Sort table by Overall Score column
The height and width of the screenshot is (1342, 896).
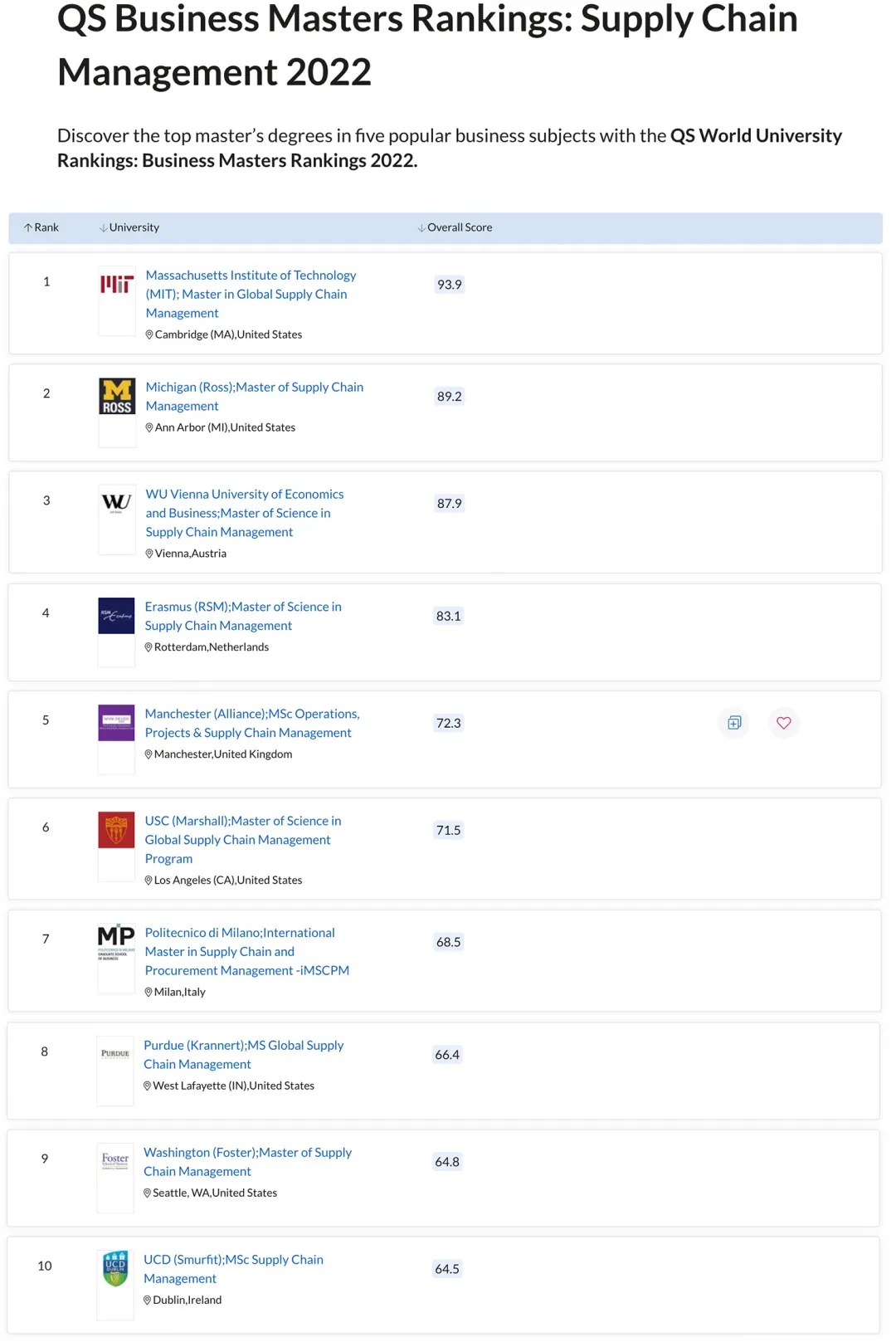(455, 227)
